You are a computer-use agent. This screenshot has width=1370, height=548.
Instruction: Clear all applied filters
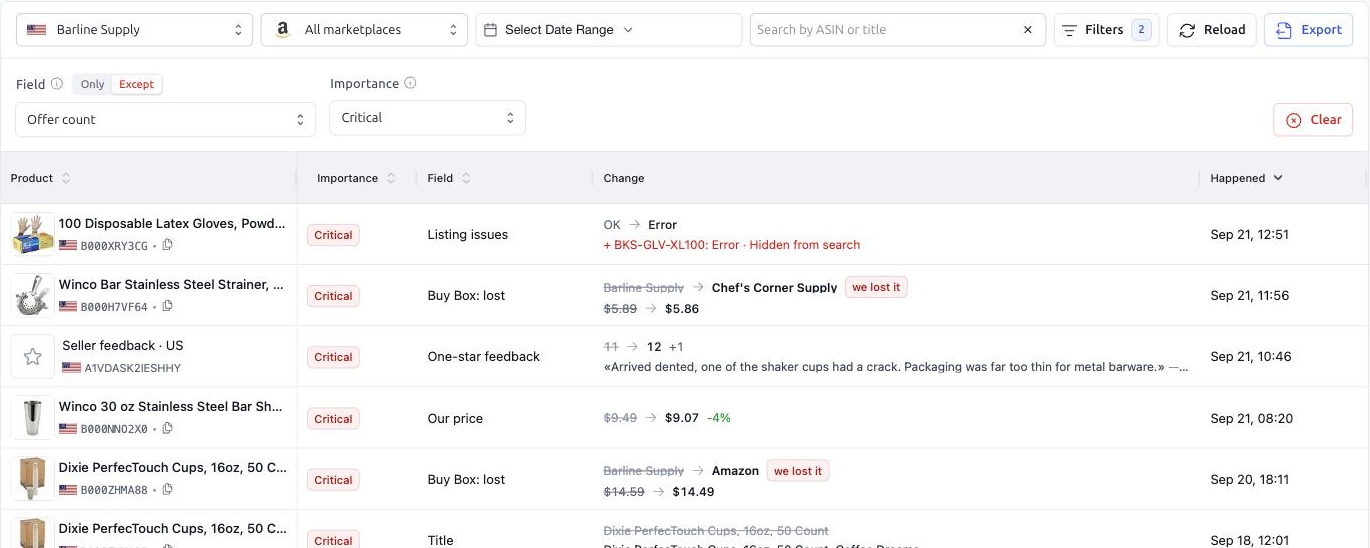click(1313, 119)
